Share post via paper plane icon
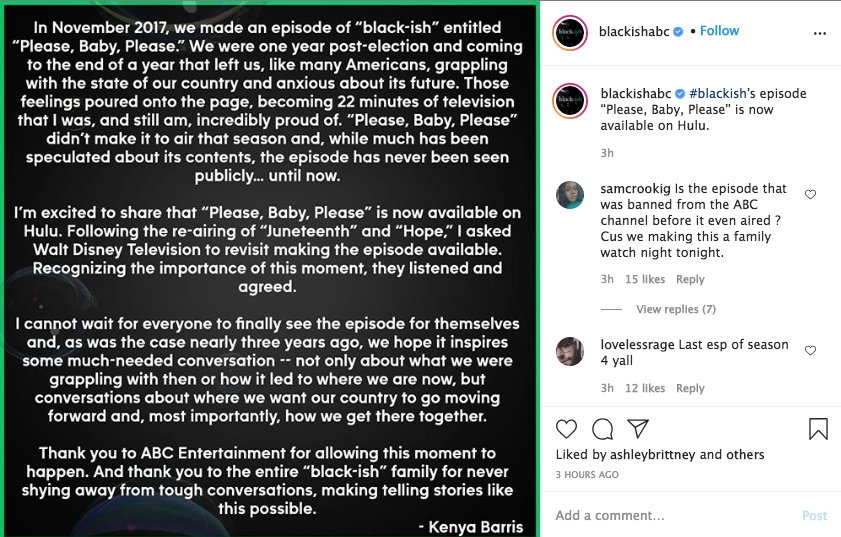Viewport: 841px width, 537px height. 638,429
